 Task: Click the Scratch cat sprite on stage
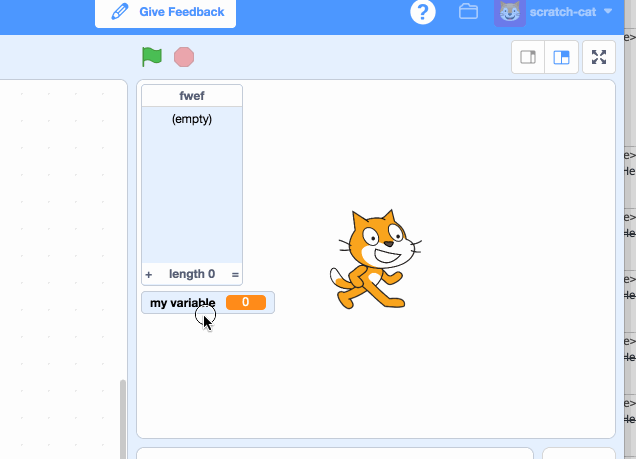pos(376,260)
